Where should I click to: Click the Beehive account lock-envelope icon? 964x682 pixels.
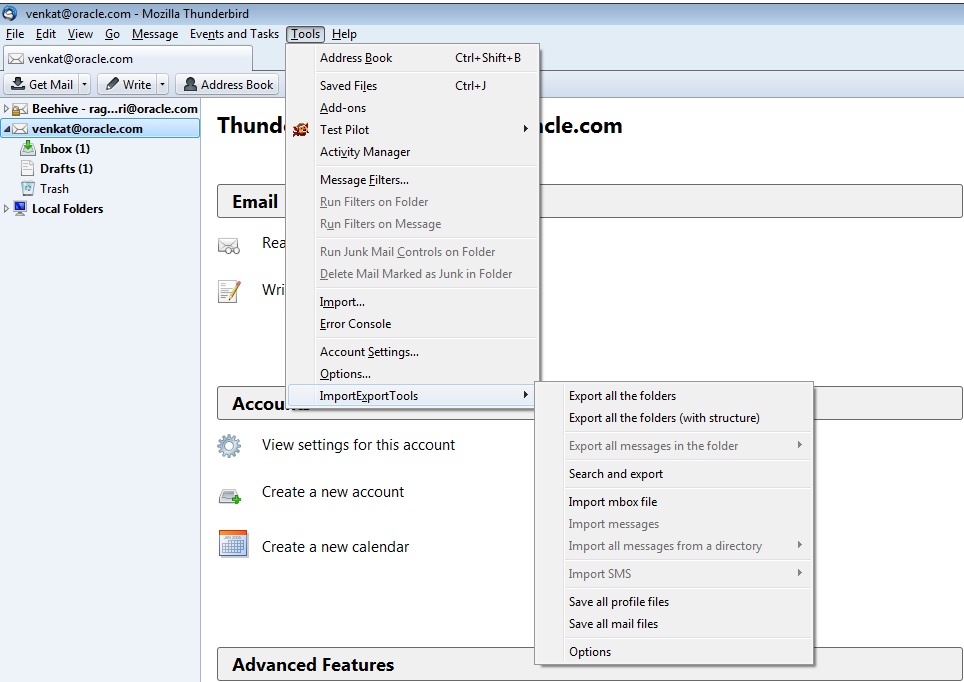(x=20, y=109)
